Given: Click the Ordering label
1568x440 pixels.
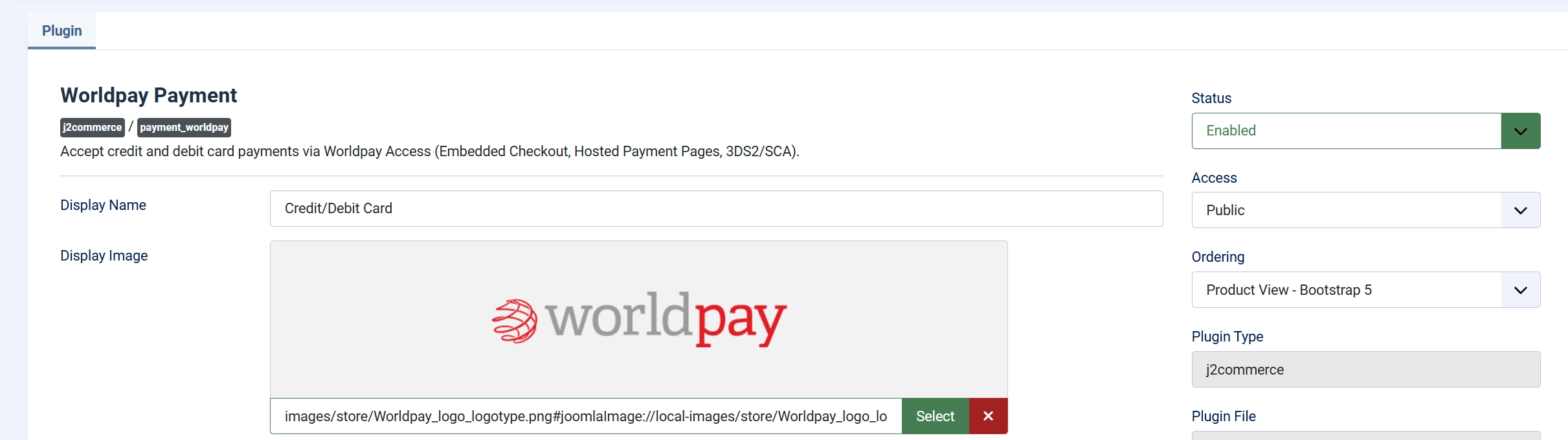Looking at the screenshot, I should point(1218,257).
